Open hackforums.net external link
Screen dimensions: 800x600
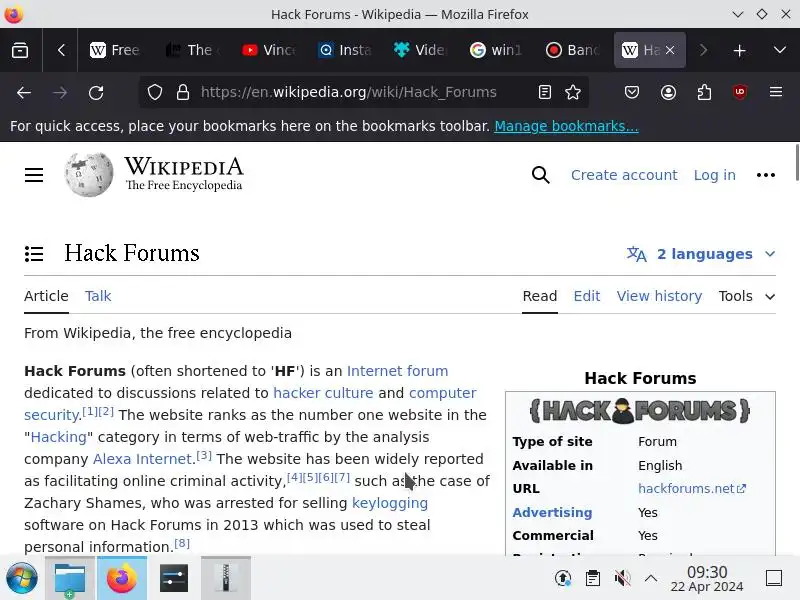[692, 489]
